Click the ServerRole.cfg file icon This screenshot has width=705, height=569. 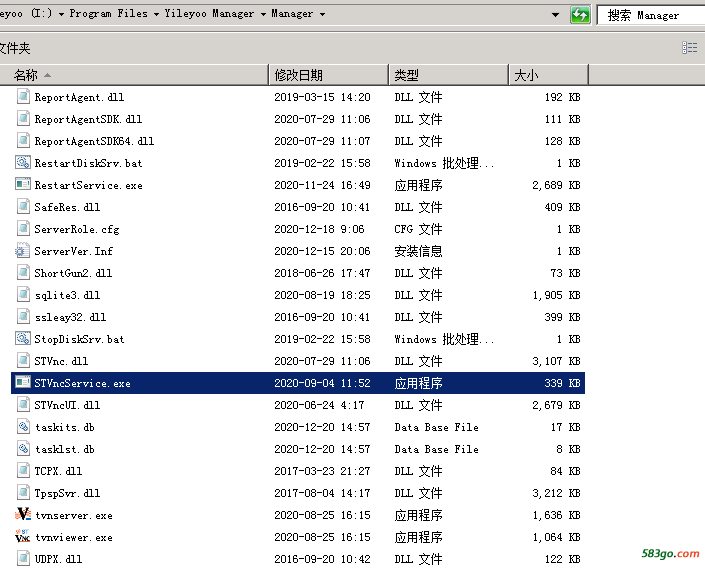(x=23, y=229)
